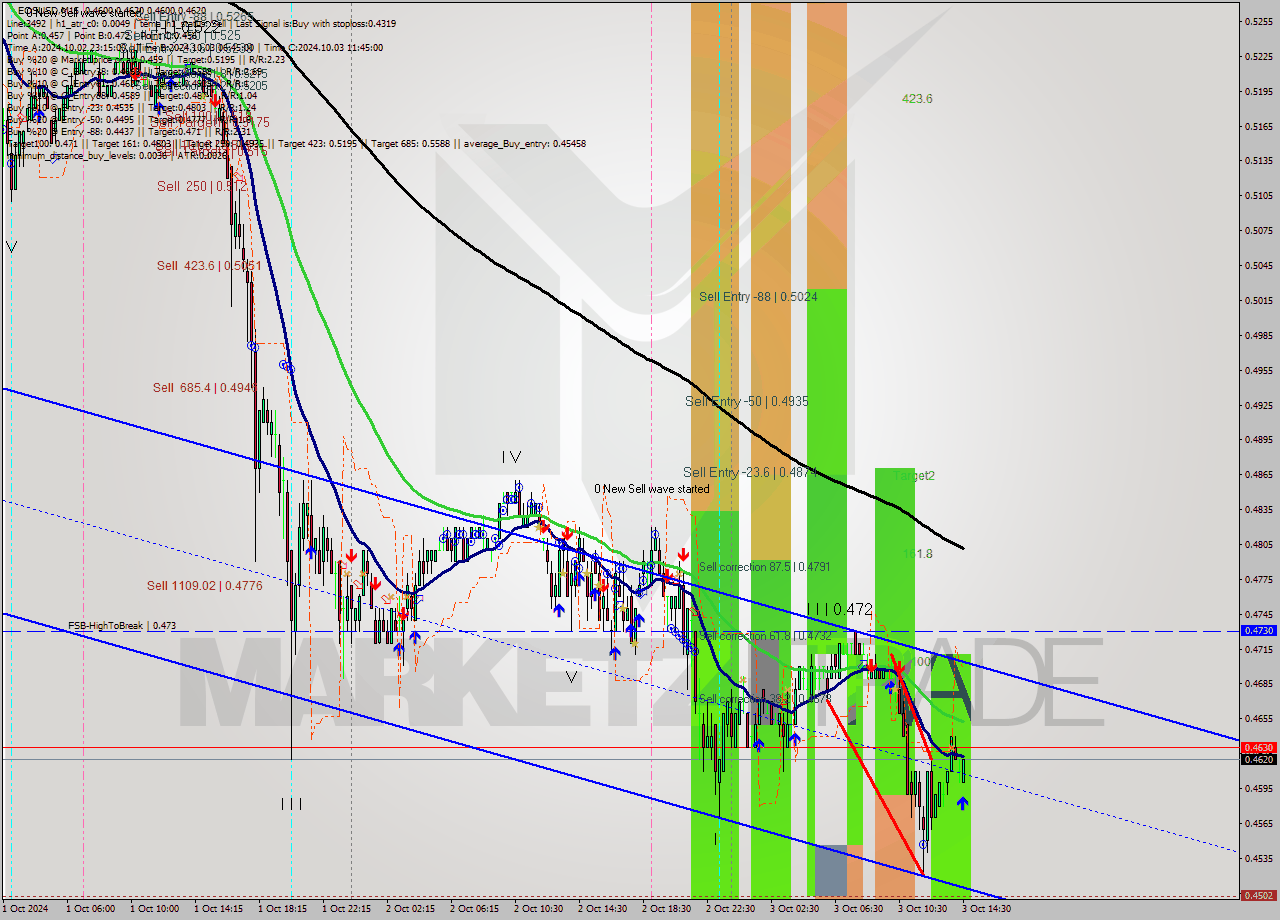
Task: Click the '161.8' label on green zone
Action: coord(918,553)
